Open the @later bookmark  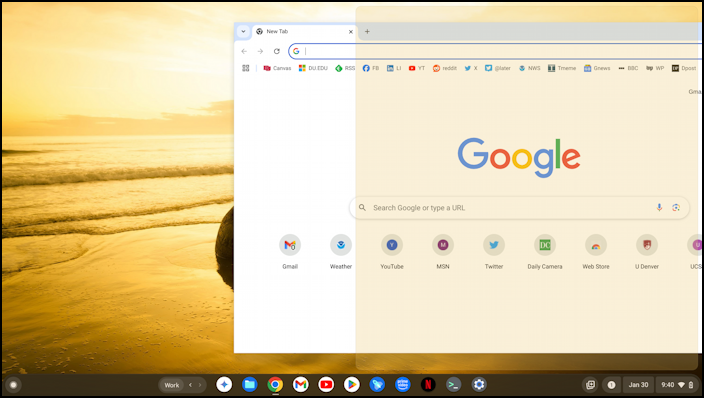pos(498,68)
